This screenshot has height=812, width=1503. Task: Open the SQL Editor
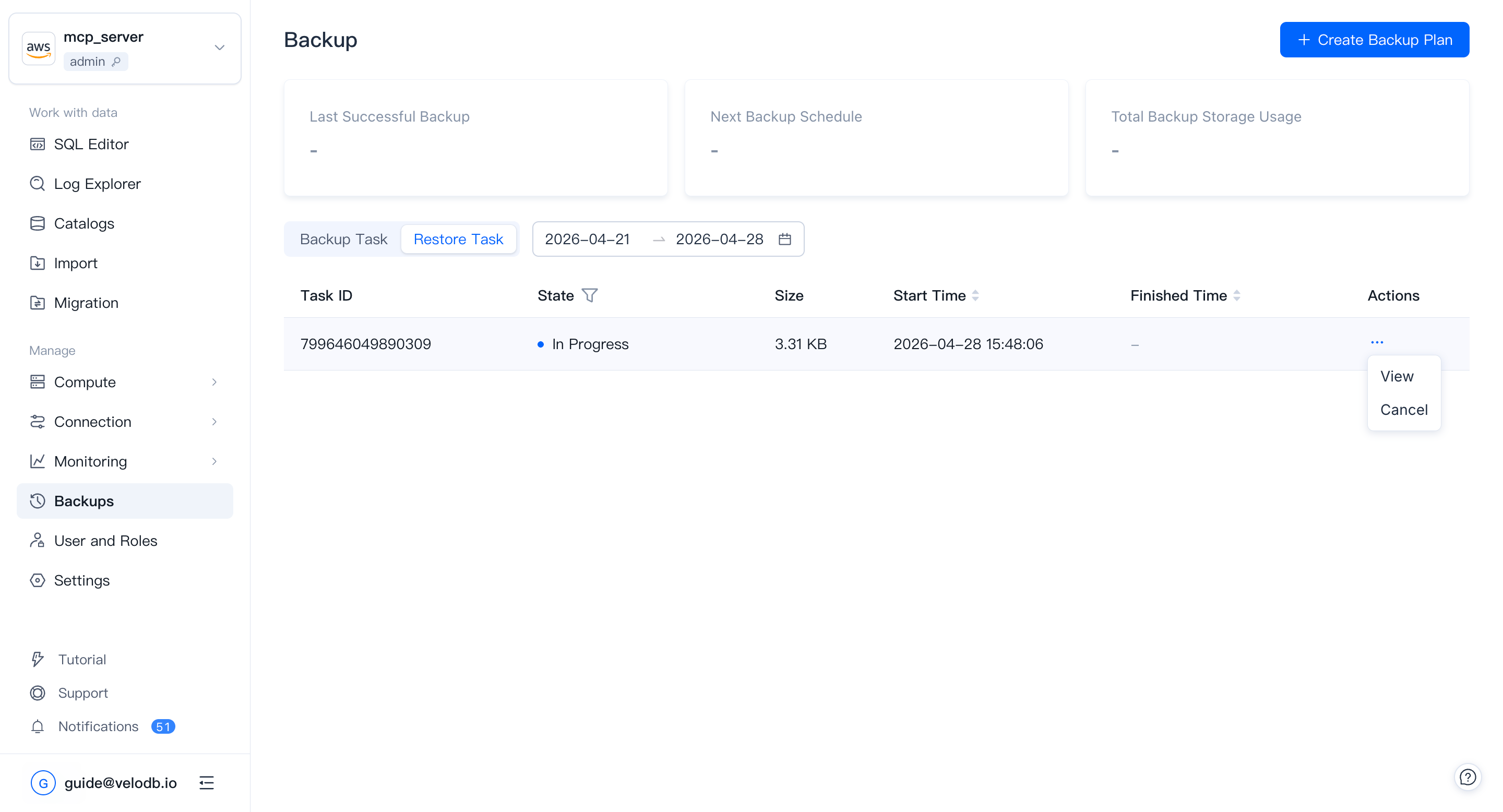pyautogui.click(x=91, y=144)
